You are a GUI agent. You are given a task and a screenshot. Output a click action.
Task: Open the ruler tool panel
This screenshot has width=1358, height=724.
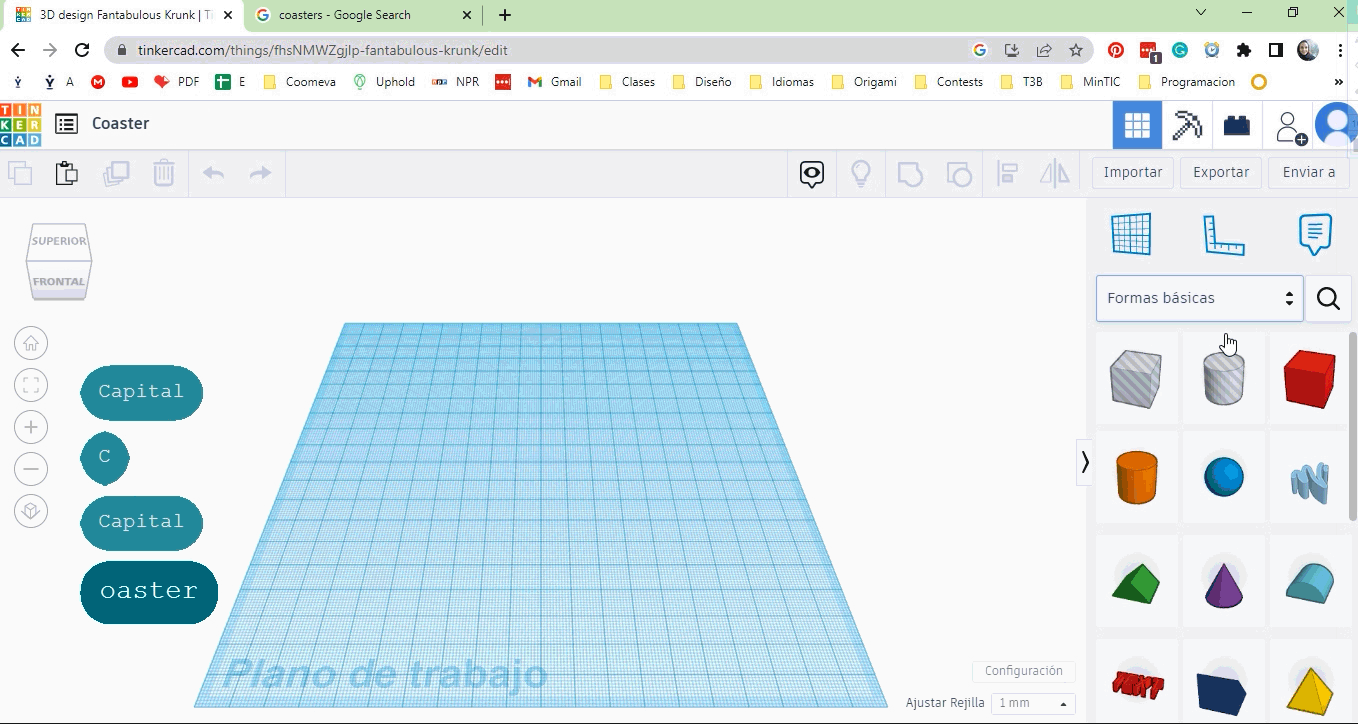click(x=1223, y=234)
